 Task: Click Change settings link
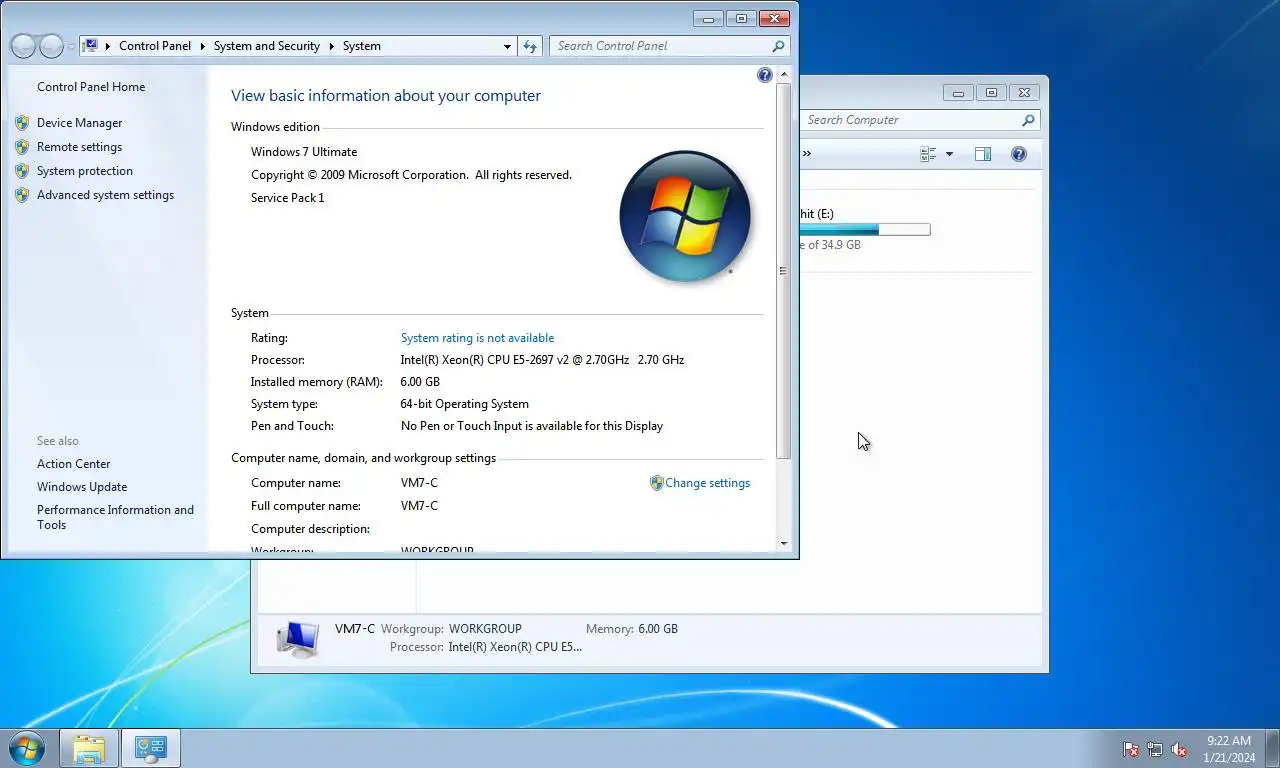707,483
